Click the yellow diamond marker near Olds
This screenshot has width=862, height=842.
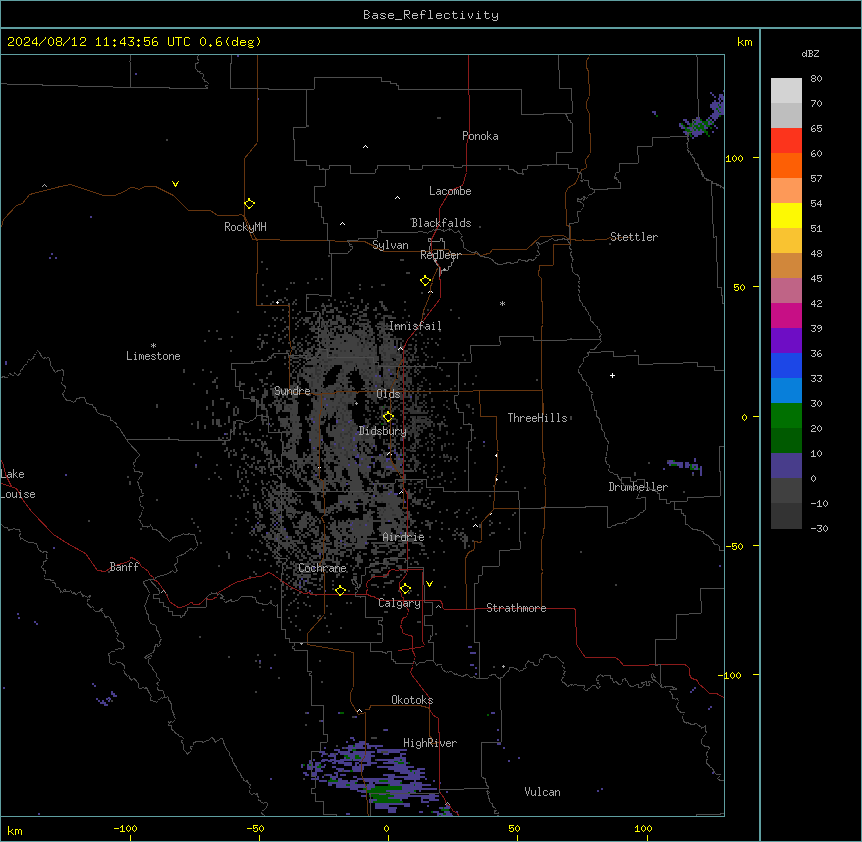coord(389,417)
